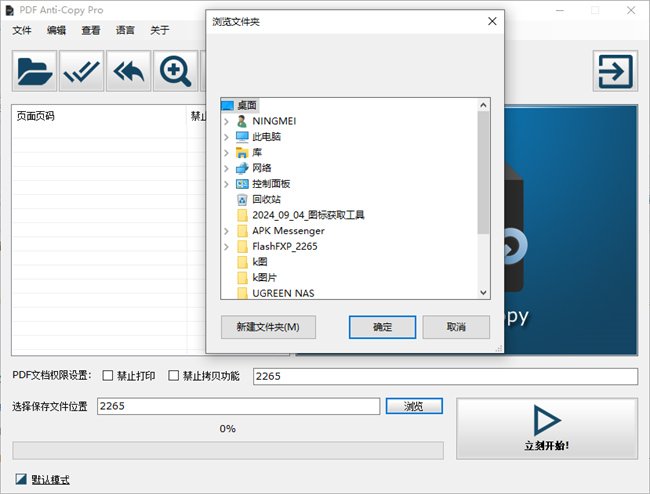
Task: Select the 2024_09_04_图标获取工具 folder name
Action: pos(308,215)
